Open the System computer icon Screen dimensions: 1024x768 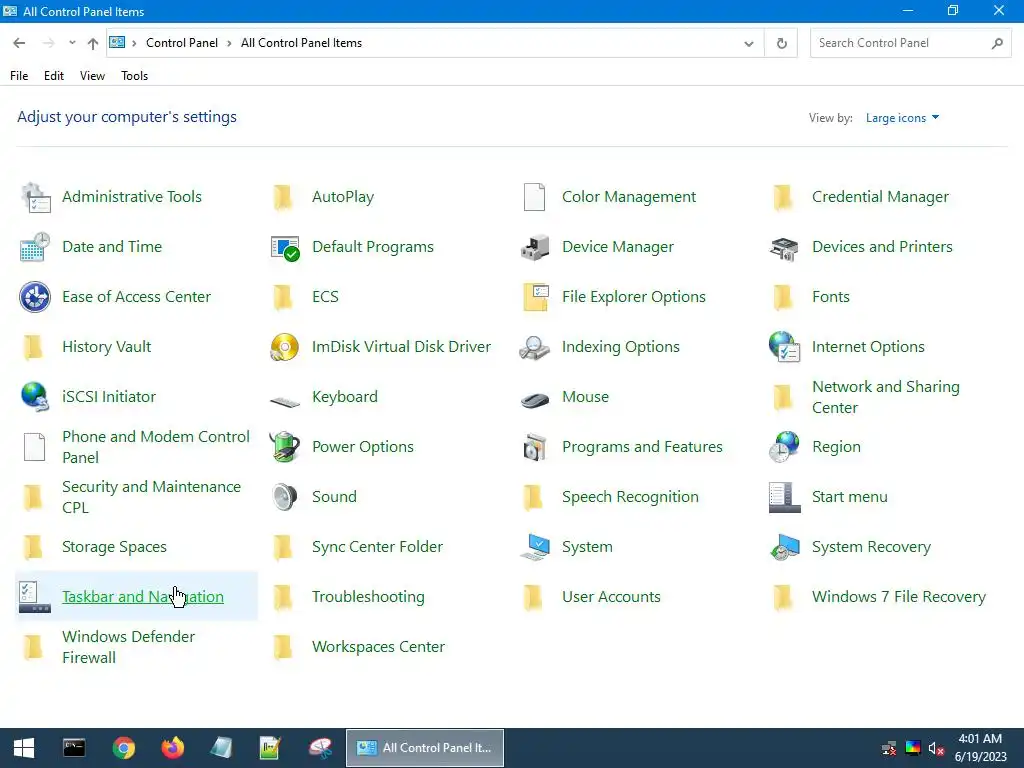(535, 547)
